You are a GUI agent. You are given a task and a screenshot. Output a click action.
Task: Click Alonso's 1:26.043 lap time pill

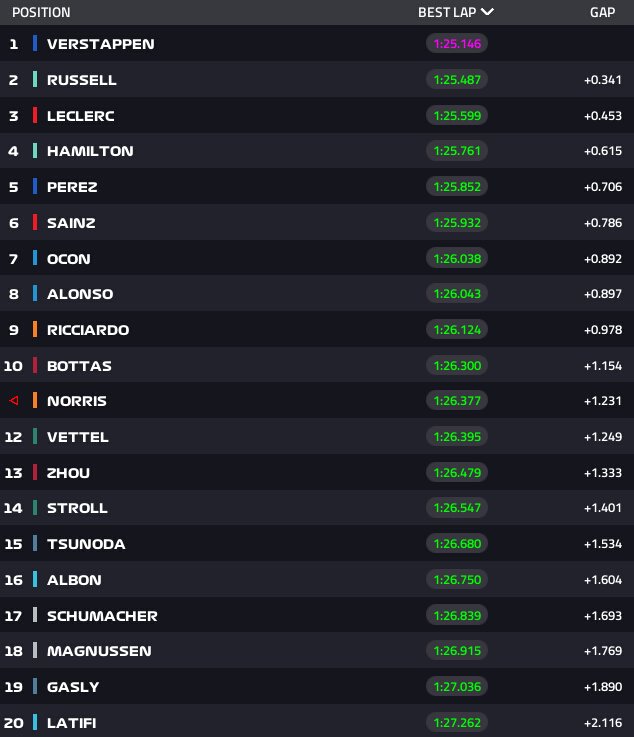456,294
